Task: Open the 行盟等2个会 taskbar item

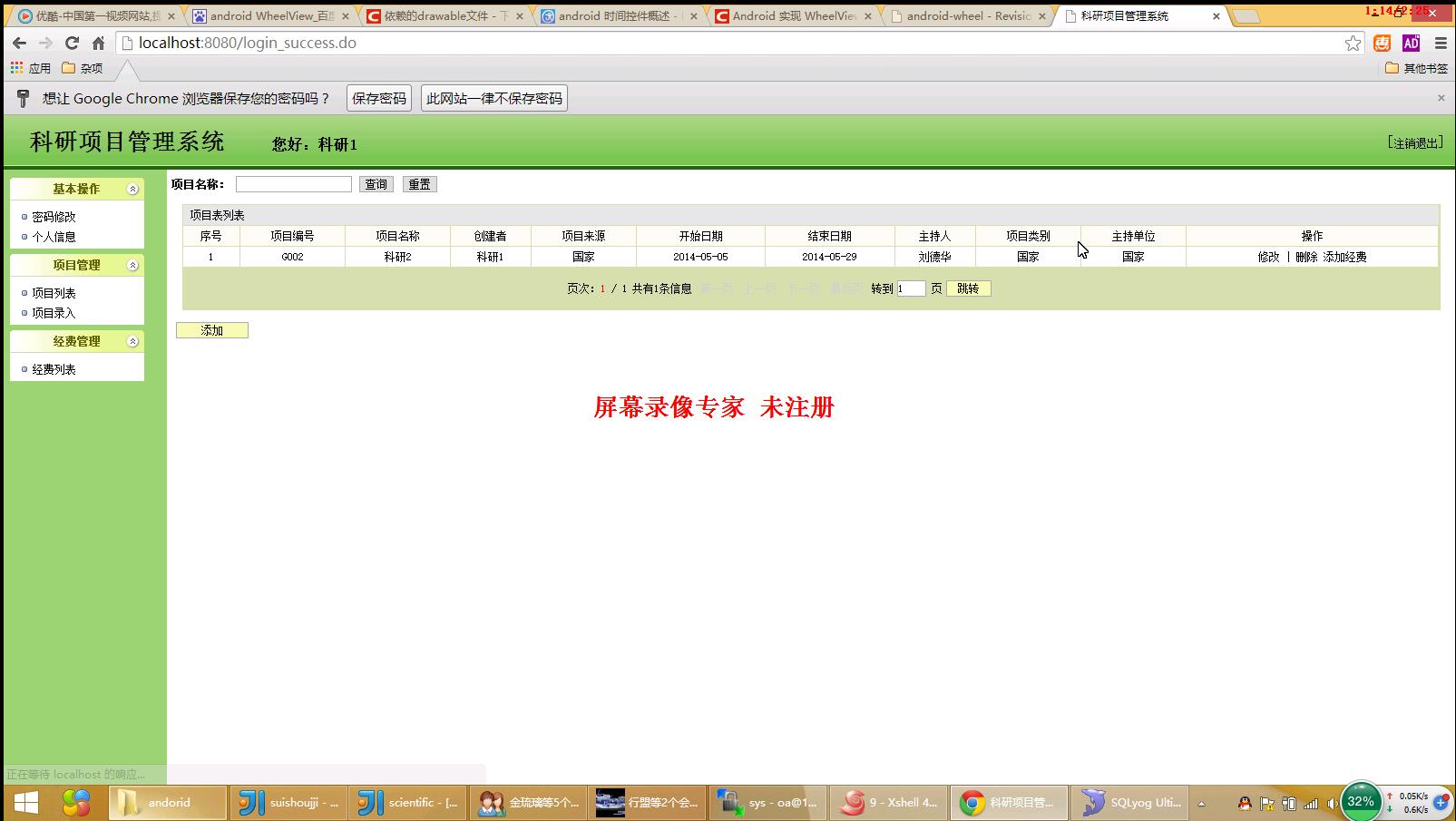Action: [648, 803]
